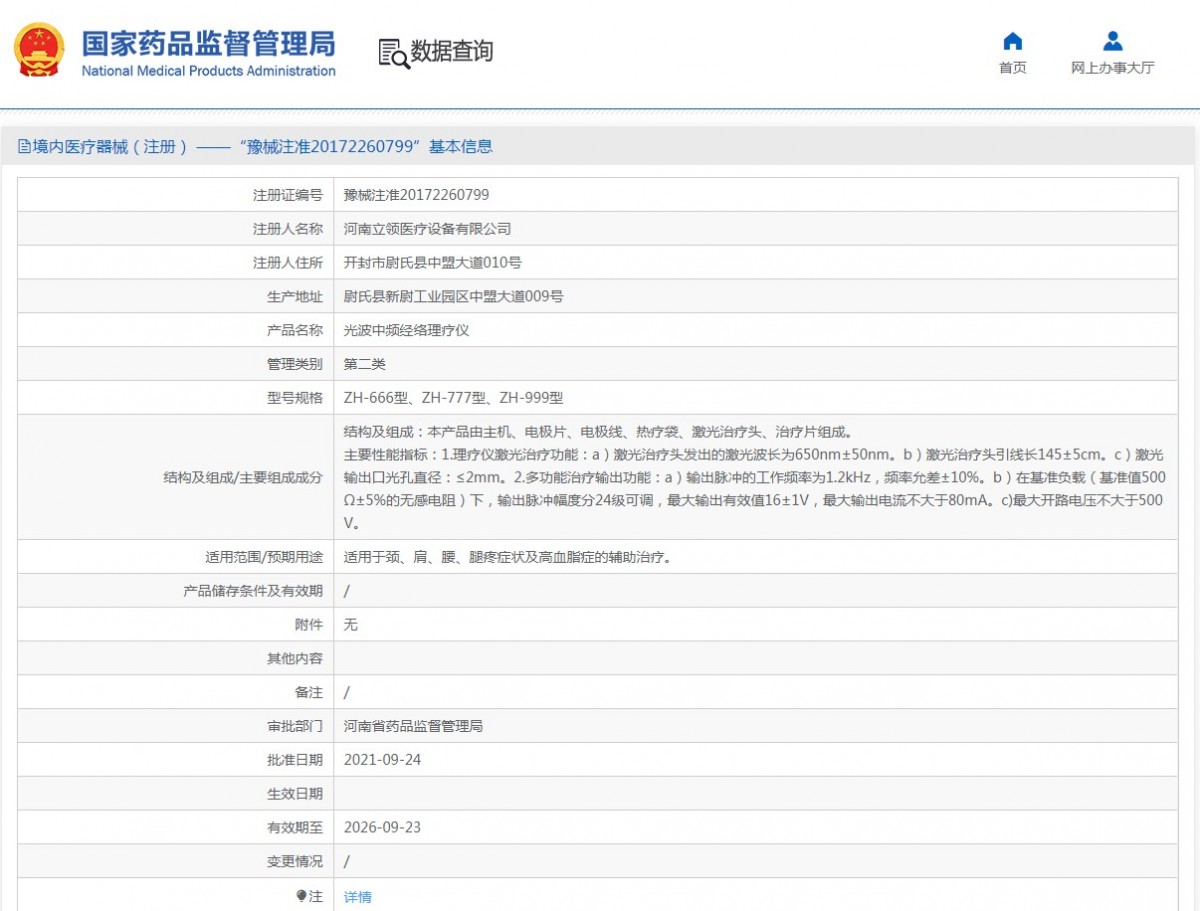Click the 变更情况 label
The image size is (1200, 911).
[x=295, y=862]
